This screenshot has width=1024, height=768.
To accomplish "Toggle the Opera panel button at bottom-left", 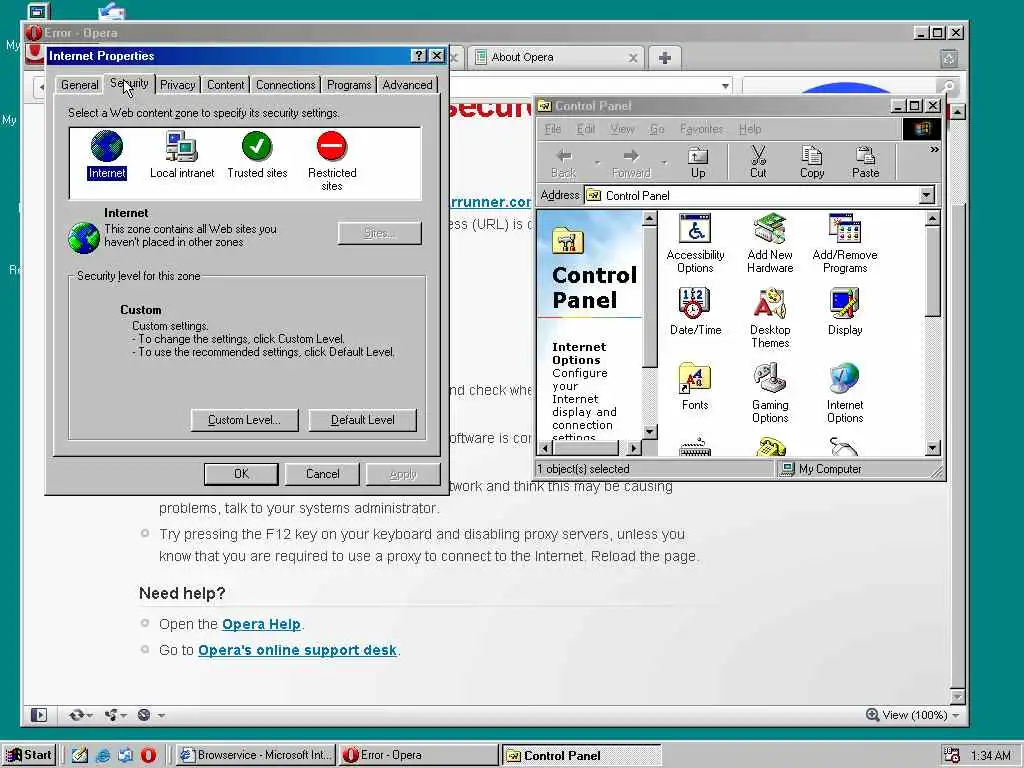I will tap(39, 715).
